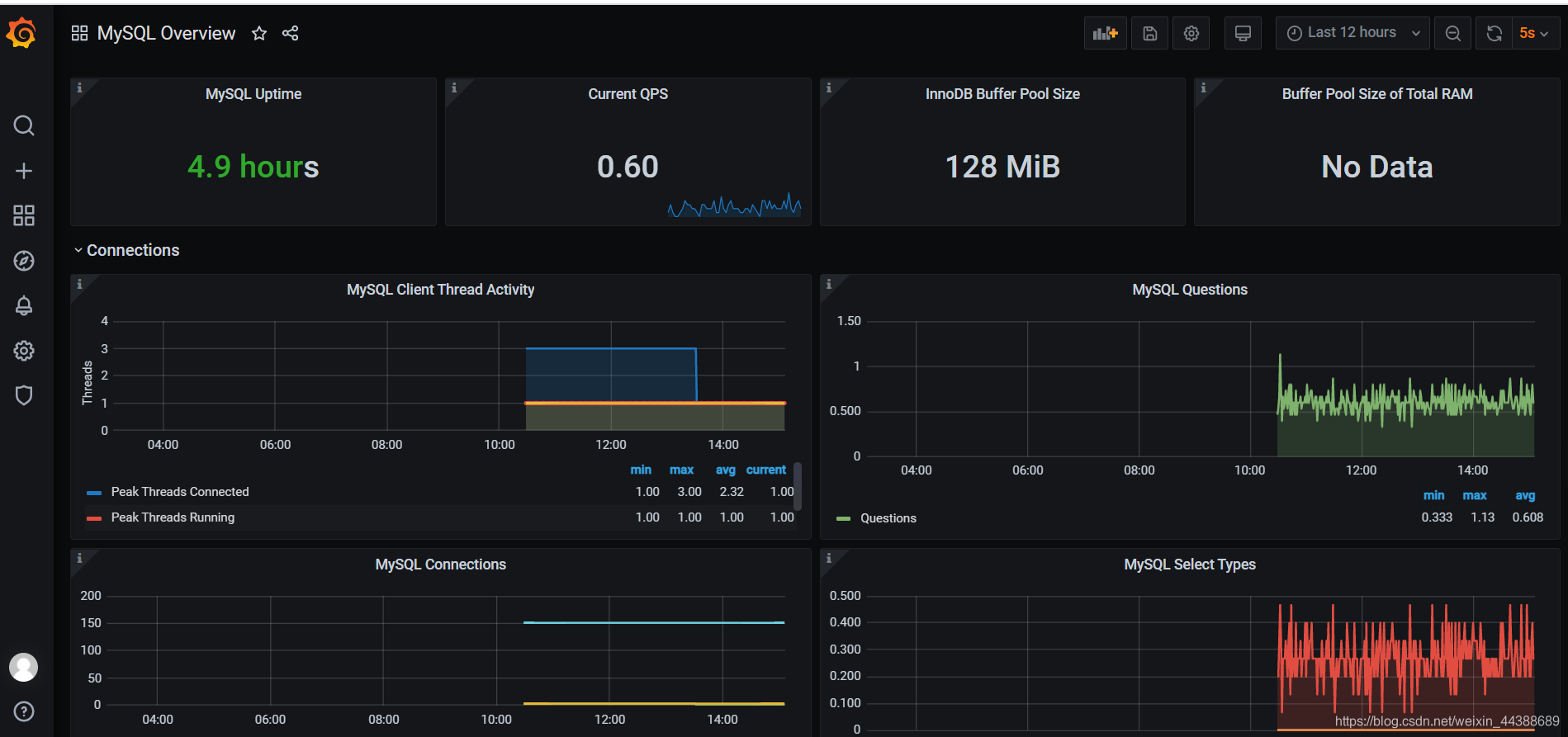The image size is (1568, 737).
Task: Refresh the dashboard now
Action: [x=1494, y=33]
